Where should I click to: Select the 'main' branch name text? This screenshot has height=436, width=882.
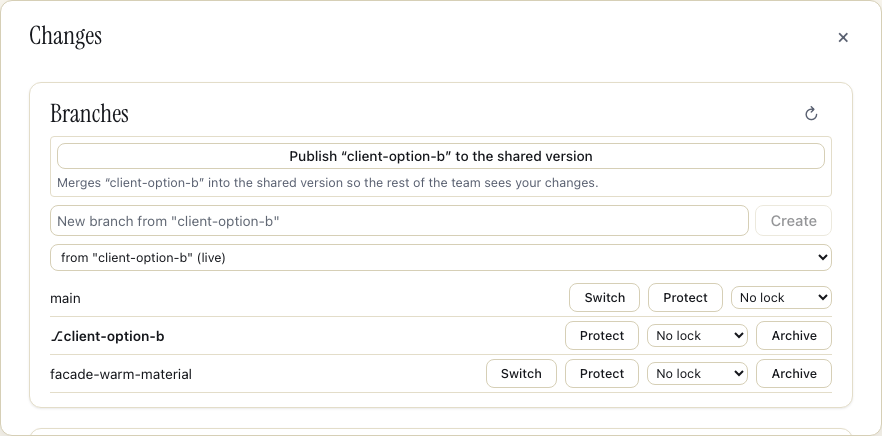(x=65, y=298)
